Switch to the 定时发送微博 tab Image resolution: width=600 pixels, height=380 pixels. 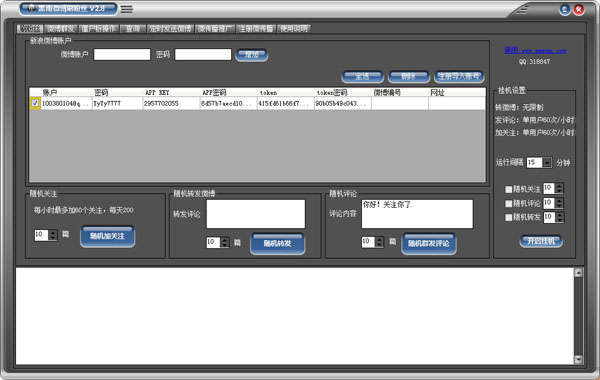point(170,29)
